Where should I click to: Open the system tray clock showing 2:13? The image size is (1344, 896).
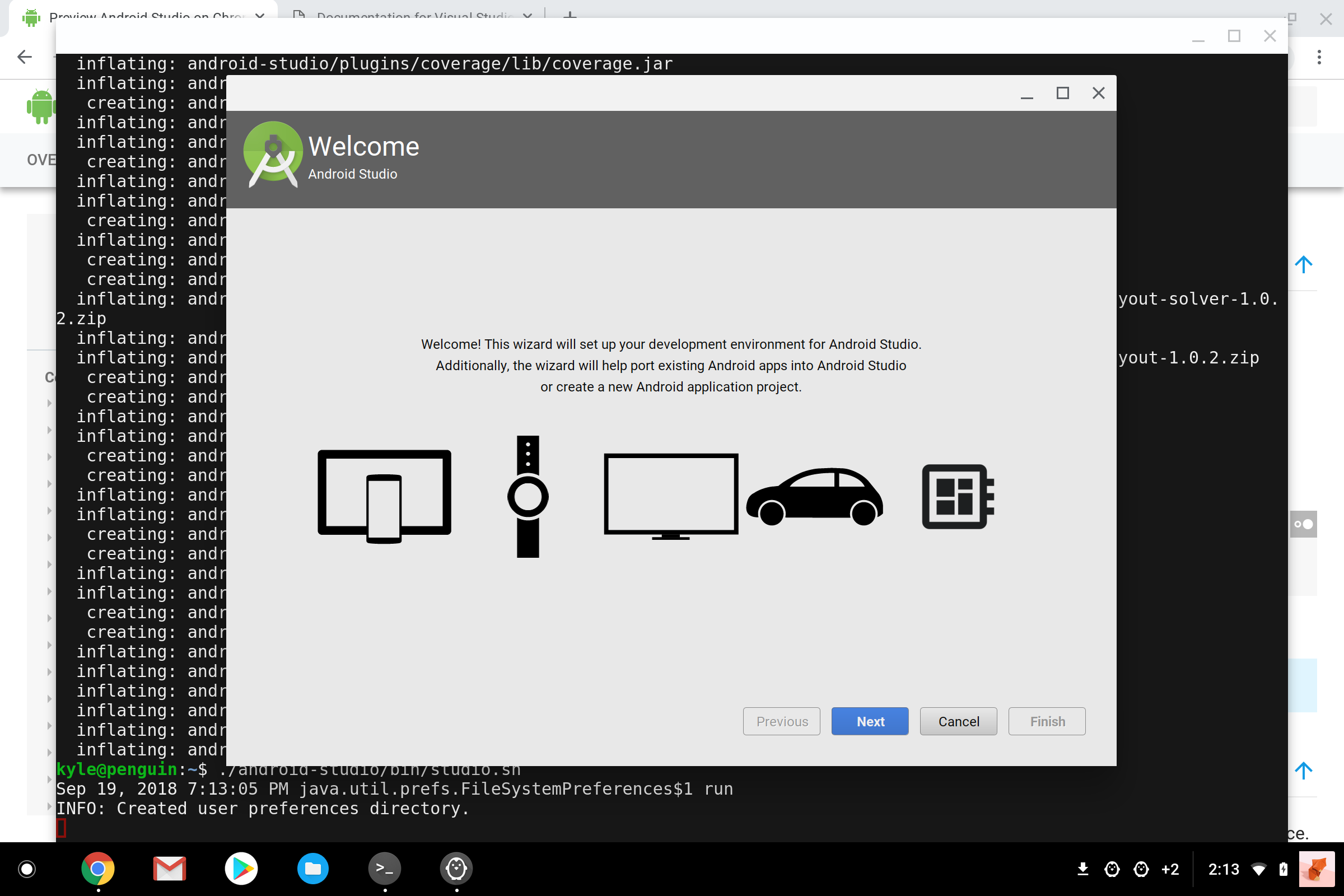[1224, 869]
